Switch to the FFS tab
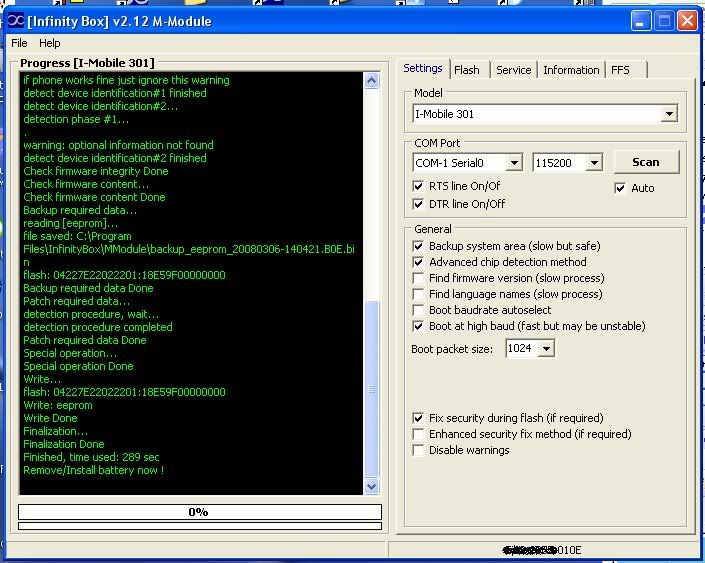The image size is (705, 563). click(x=620, y=70)
